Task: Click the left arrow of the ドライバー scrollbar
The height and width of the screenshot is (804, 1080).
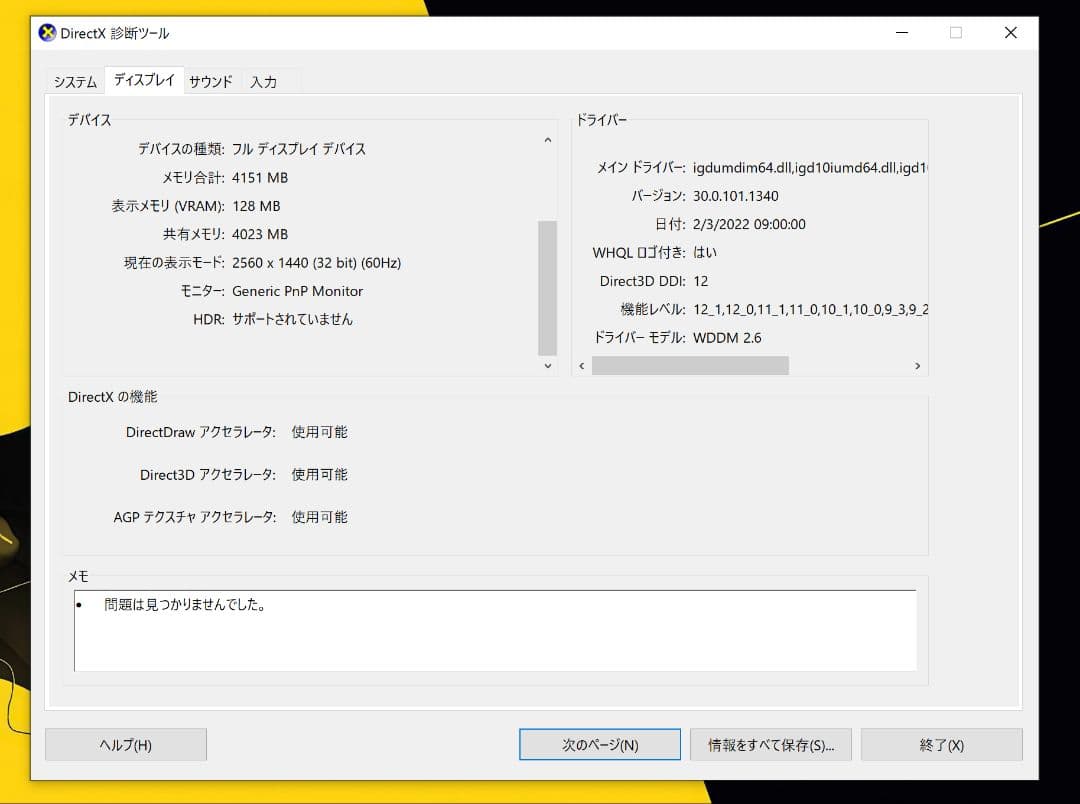Action: (x=582, y=366)
